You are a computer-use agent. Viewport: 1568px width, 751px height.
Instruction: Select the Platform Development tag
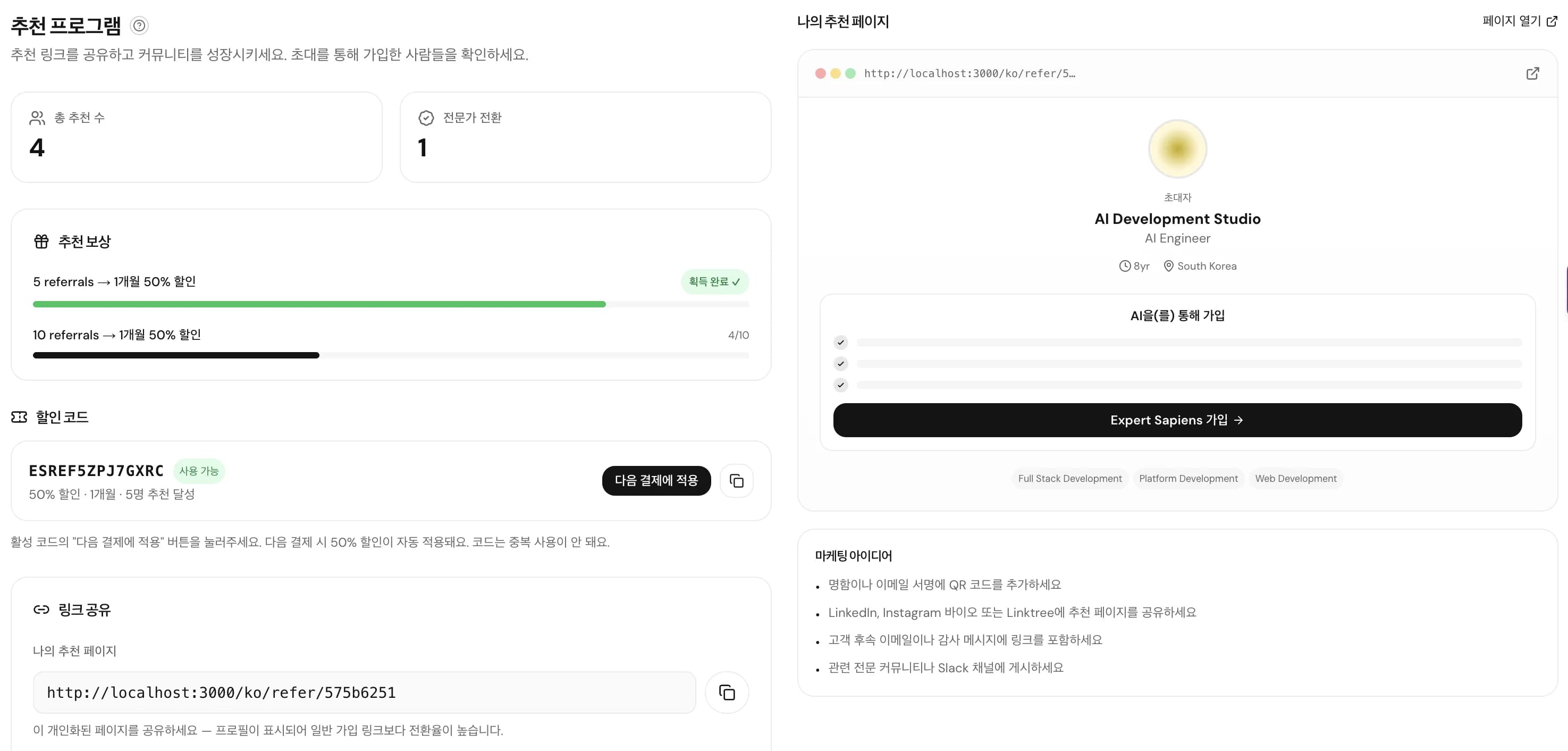coord(1188,479)
